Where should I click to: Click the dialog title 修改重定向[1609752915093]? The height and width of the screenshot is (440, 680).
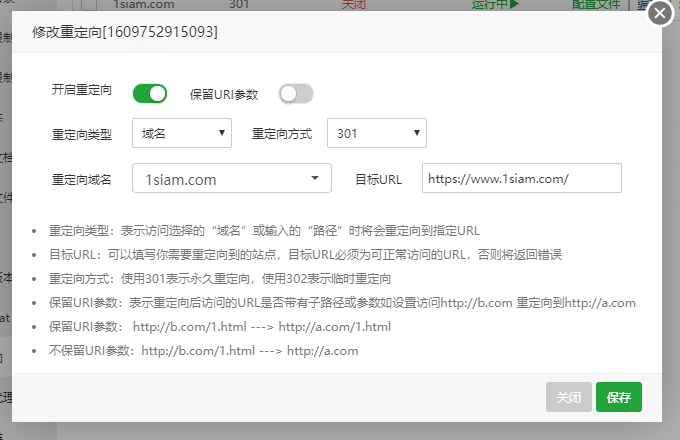pos(125,32)
